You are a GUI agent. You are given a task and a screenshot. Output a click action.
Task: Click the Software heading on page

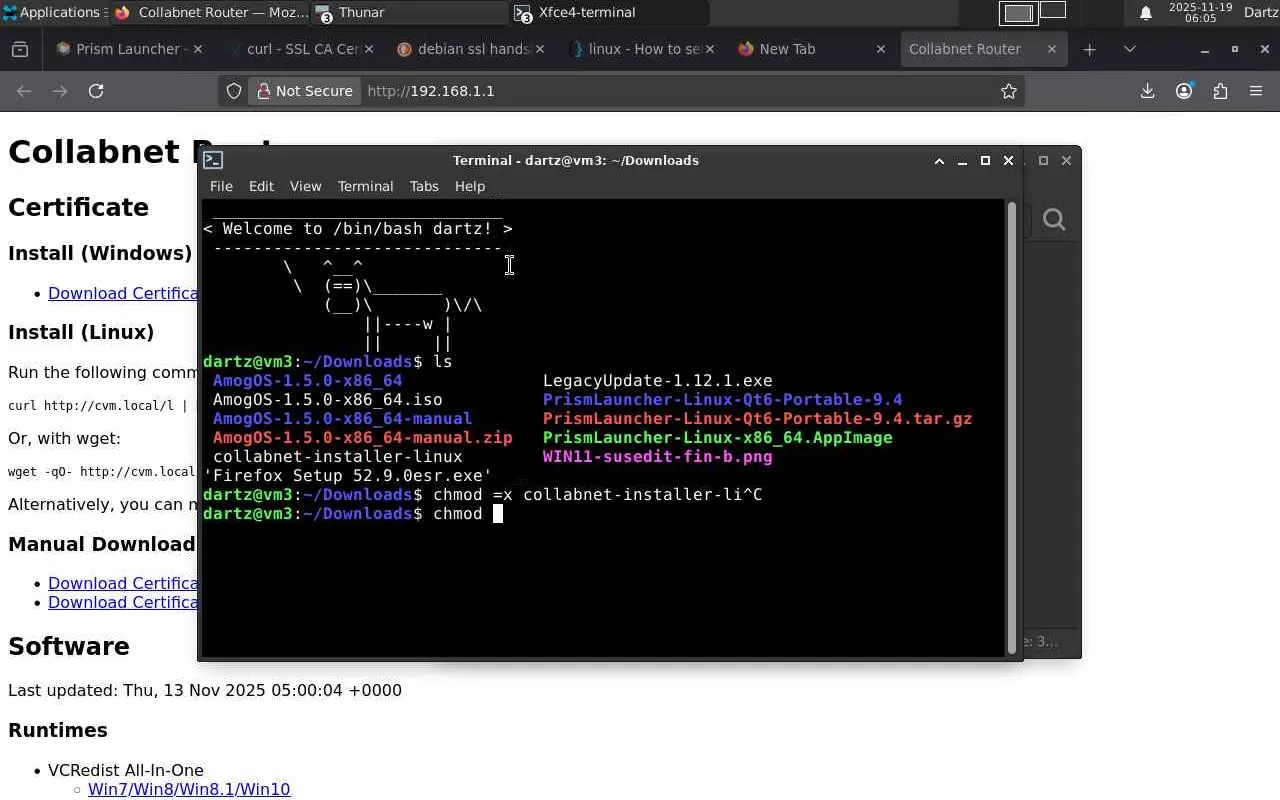pos(69,646)
